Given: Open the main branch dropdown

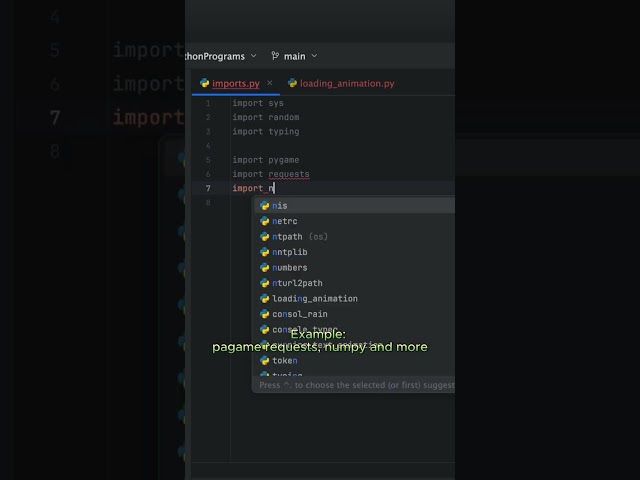Looking at the screenshot, I should tap(294, 56).
